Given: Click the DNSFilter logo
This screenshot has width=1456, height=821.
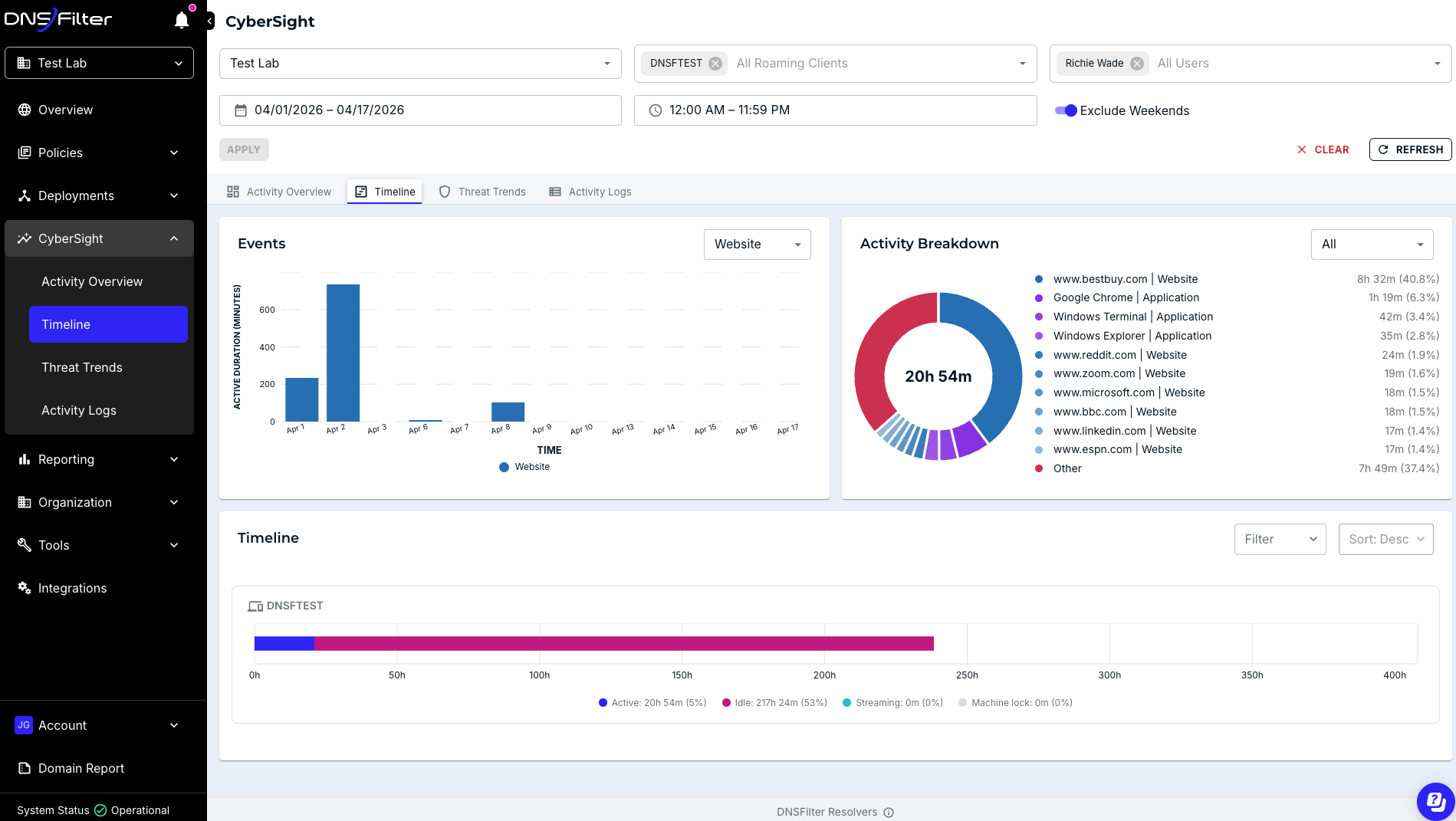Looking at the screenshot, I should pos(58,19).
